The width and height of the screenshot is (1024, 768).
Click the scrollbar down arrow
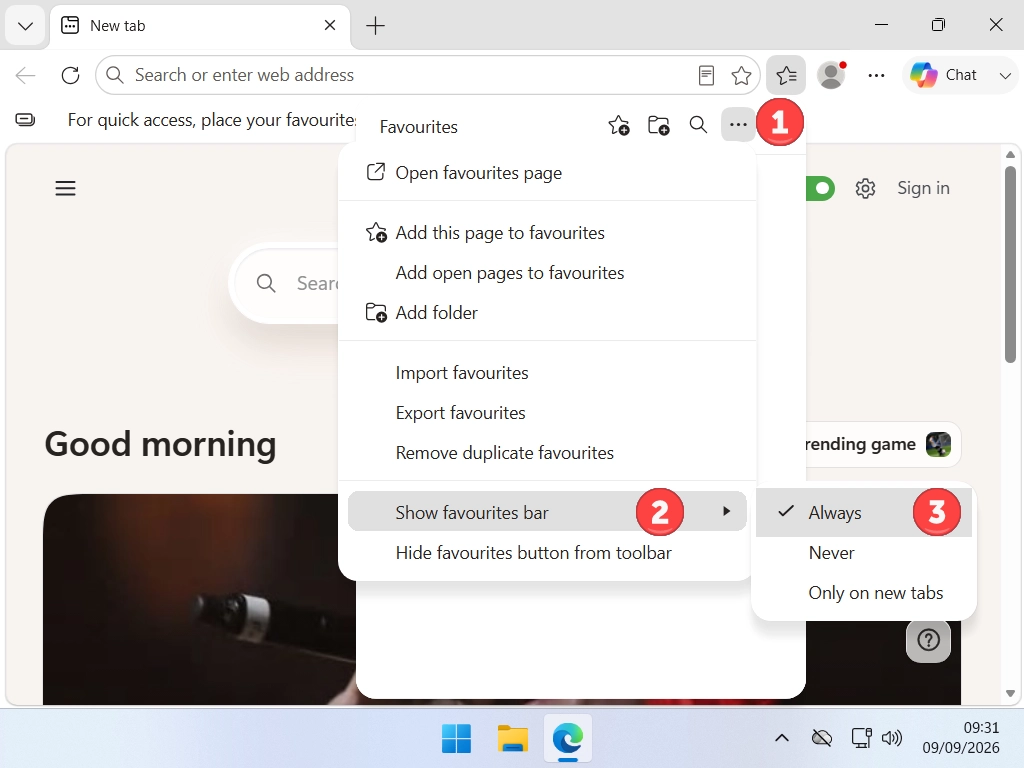coord(1010,694)
